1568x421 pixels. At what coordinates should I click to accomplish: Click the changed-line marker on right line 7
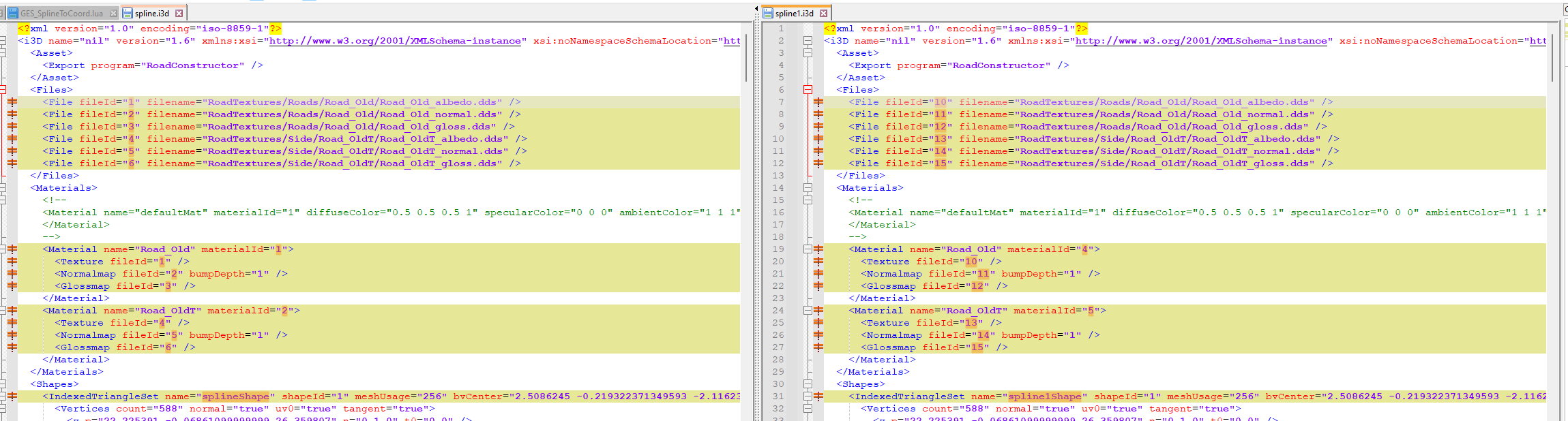[818, 102]
